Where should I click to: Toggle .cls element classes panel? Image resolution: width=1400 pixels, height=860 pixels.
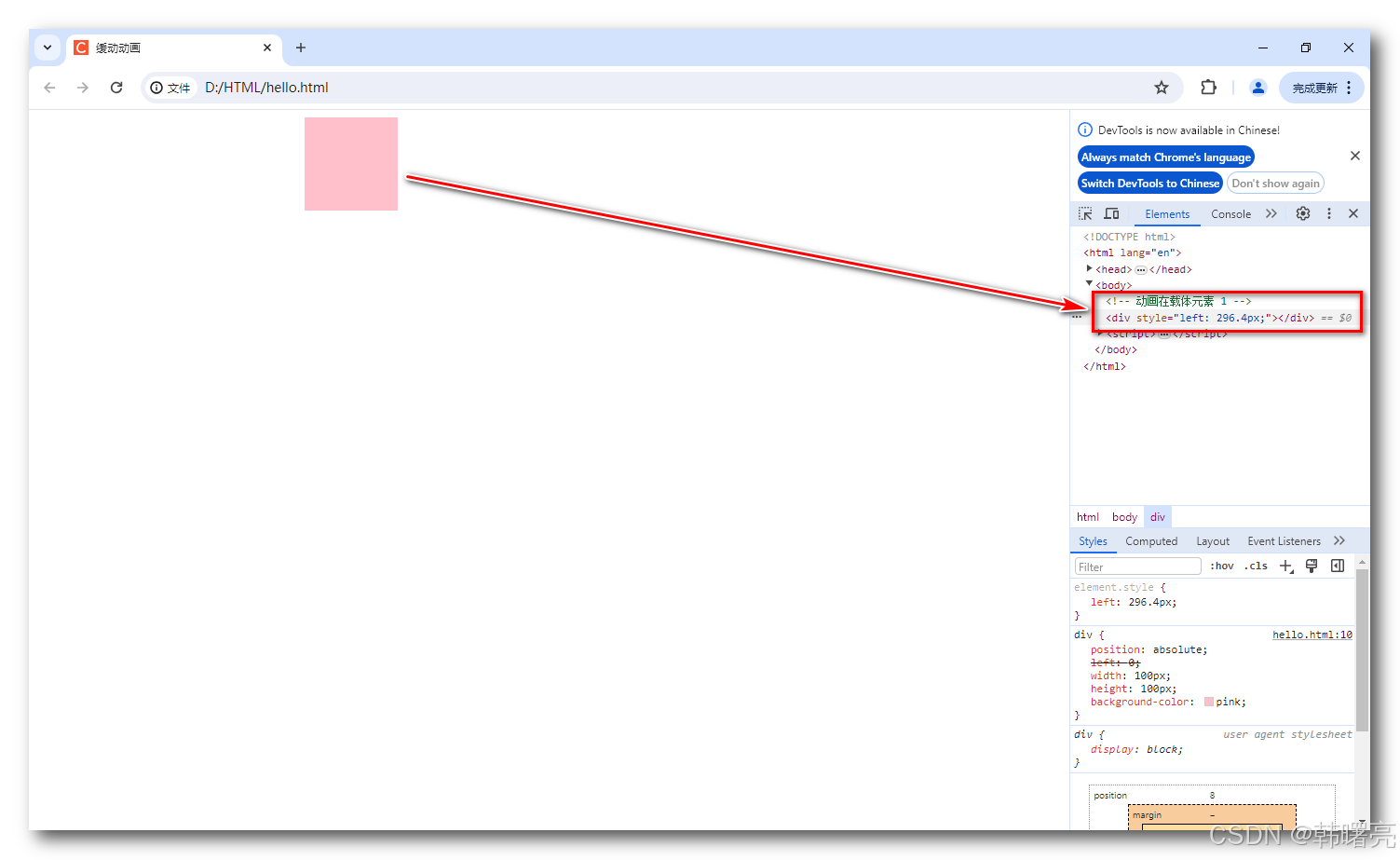pyautogui.click(x=1256, y=567)
